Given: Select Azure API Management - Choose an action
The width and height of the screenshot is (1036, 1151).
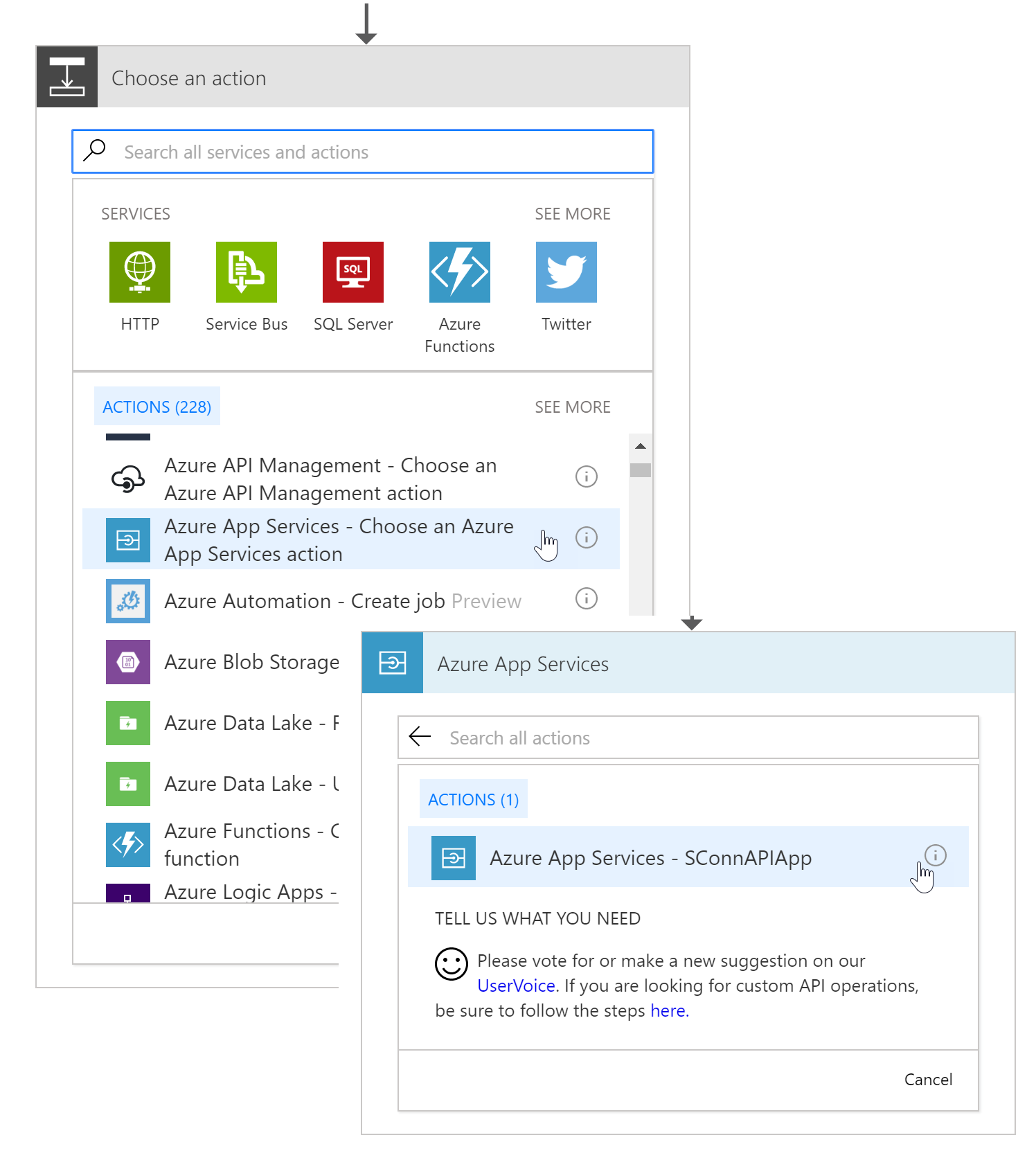Looking at the screenshot, I should click(x=351, y=479).
